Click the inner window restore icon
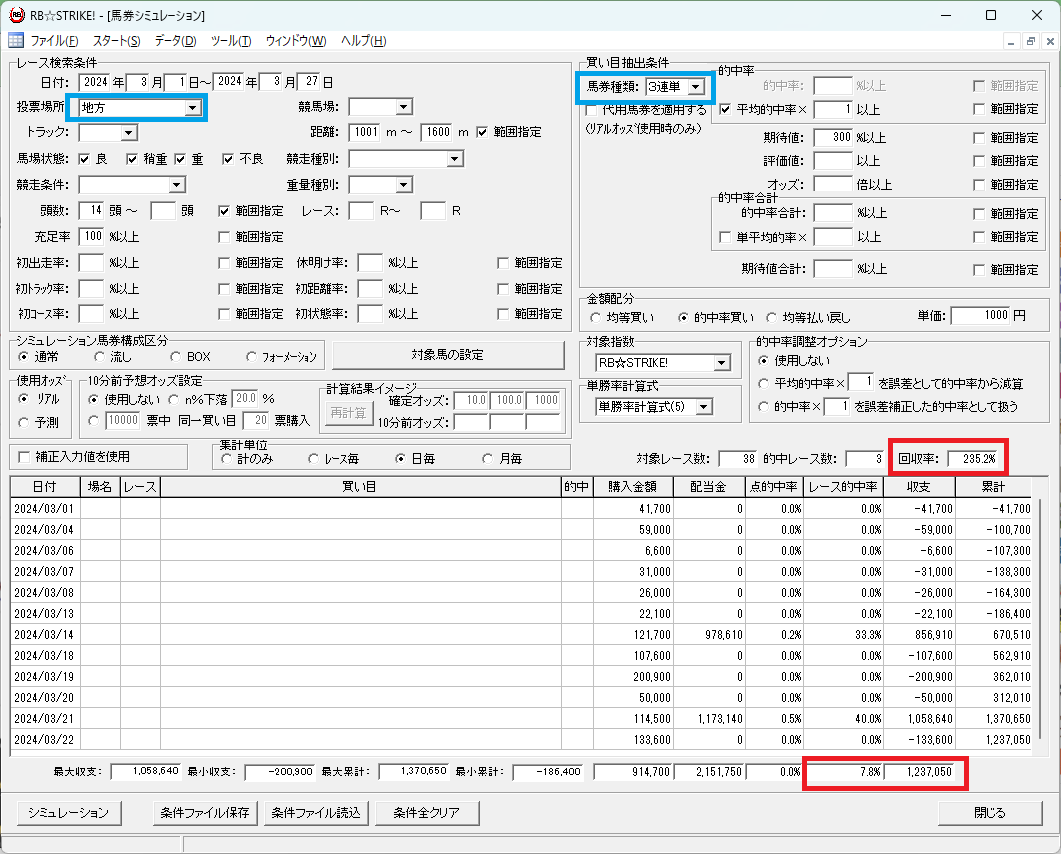1061x854 pixels. coord(1031,41)
